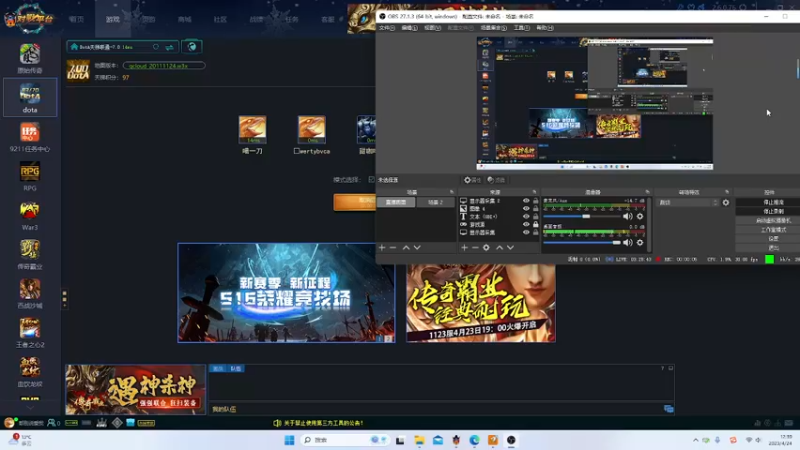Move source up in the sources toolbar
Image resolution: width=800 pixels, height=450 pixels.
499,247
